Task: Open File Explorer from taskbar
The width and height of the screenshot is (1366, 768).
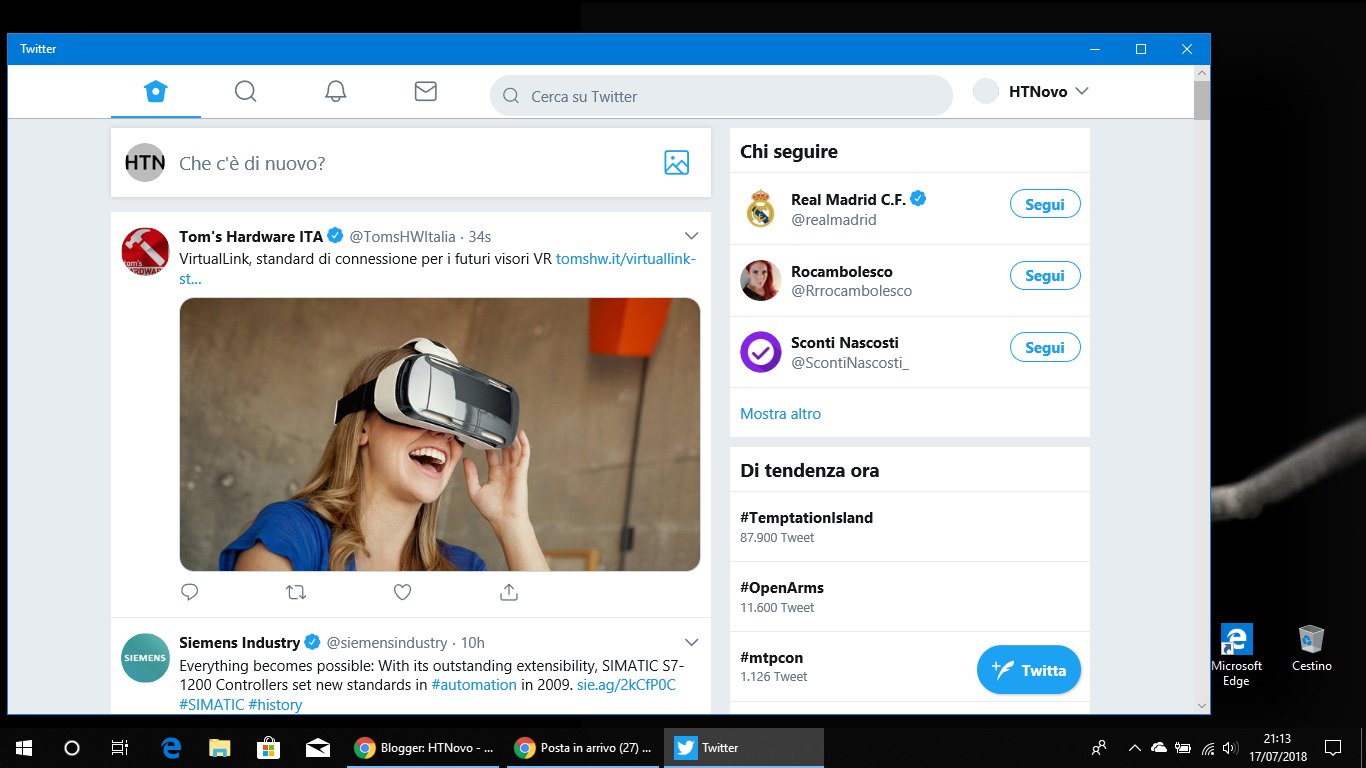Action: click(x=220, y=747)
